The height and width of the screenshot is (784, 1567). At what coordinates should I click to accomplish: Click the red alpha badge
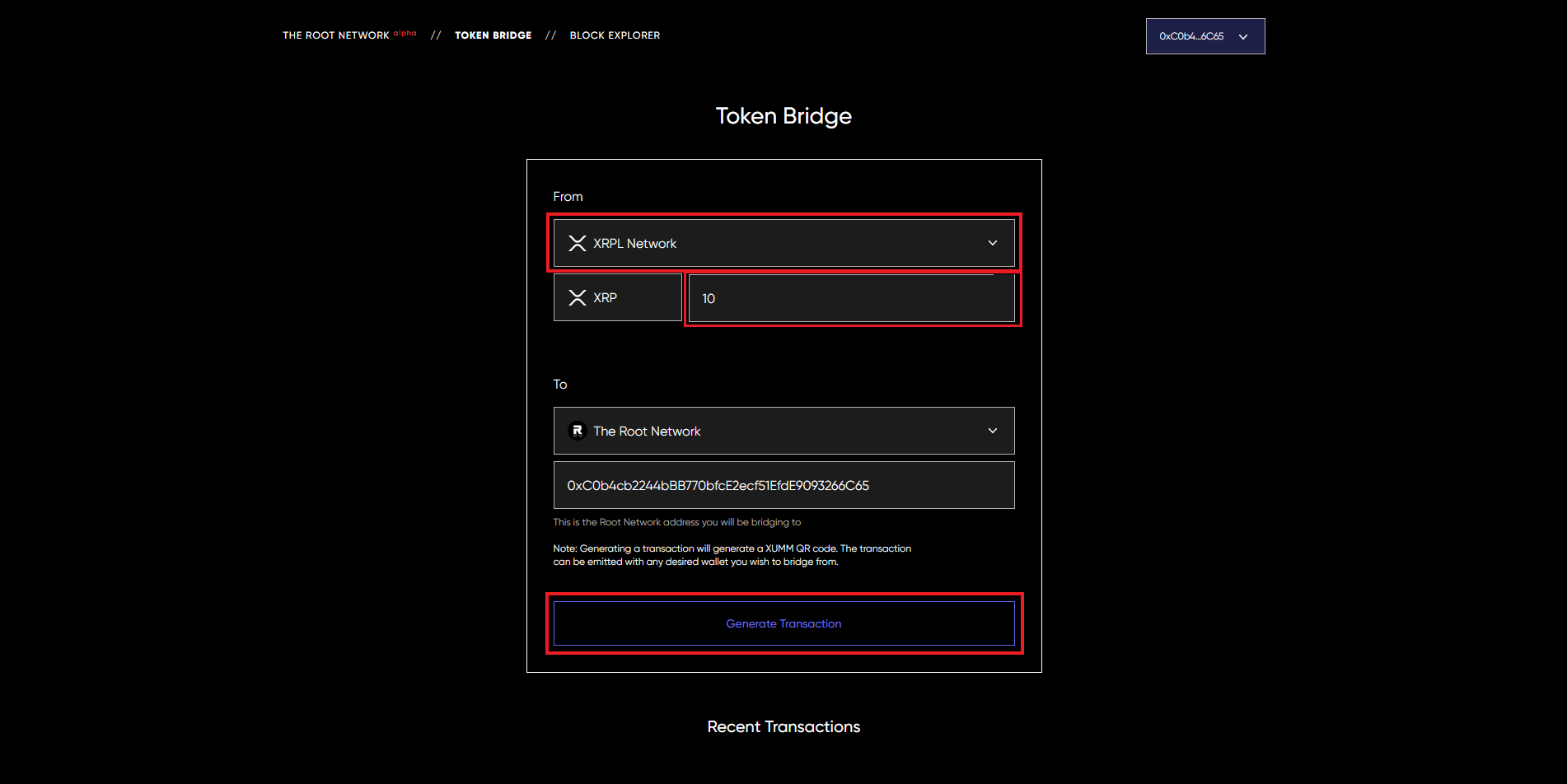(405, 33)
